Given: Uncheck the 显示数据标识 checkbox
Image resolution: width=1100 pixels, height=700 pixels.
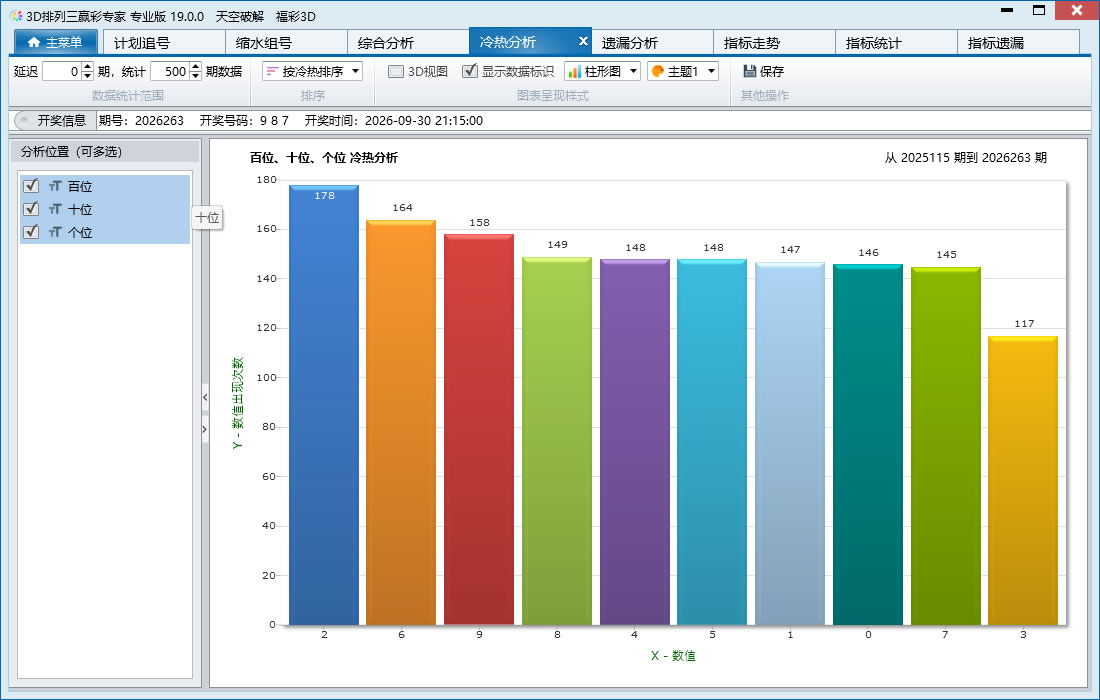Looking at the screenshot, I should [470, 71].
